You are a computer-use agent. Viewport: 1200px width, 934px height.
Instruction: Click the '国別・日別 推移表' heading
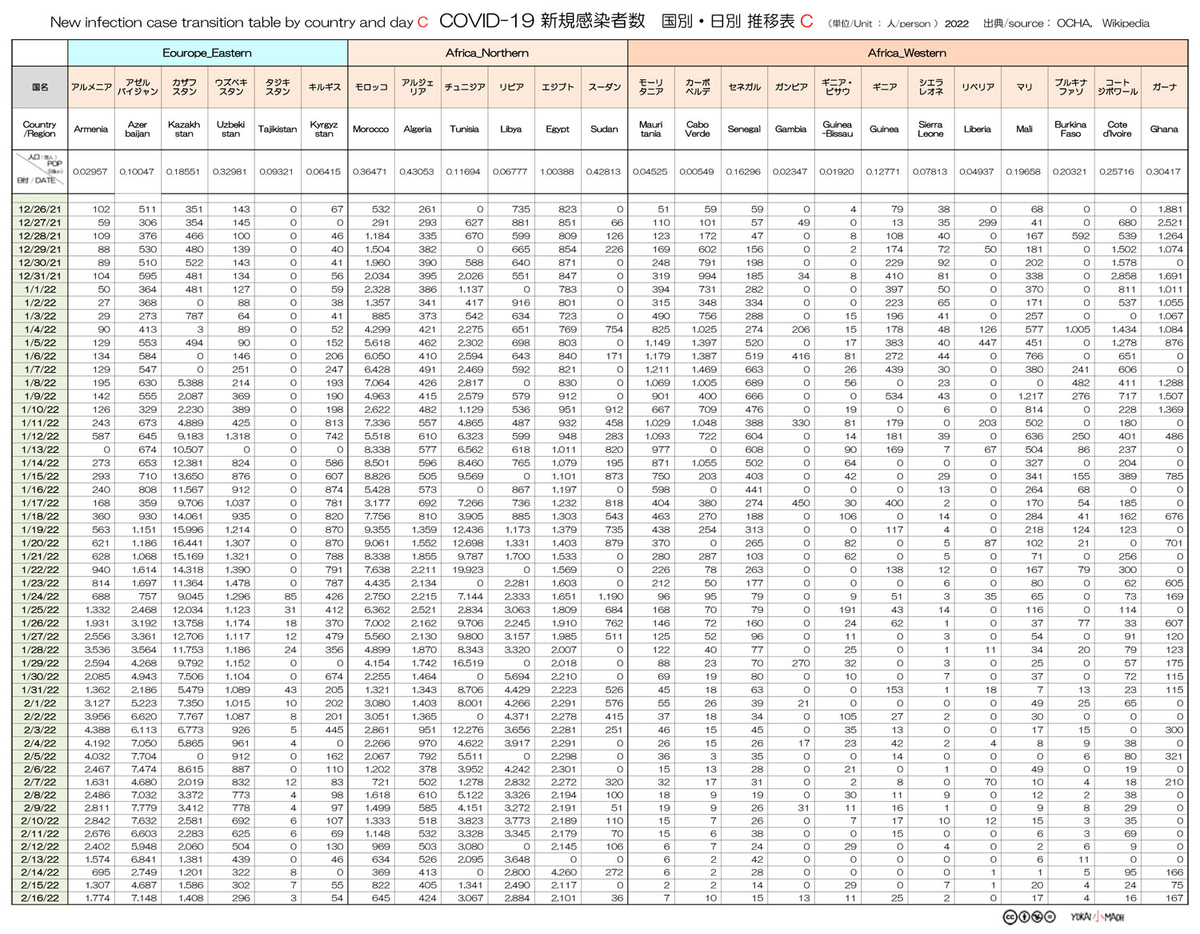(726, 20)
